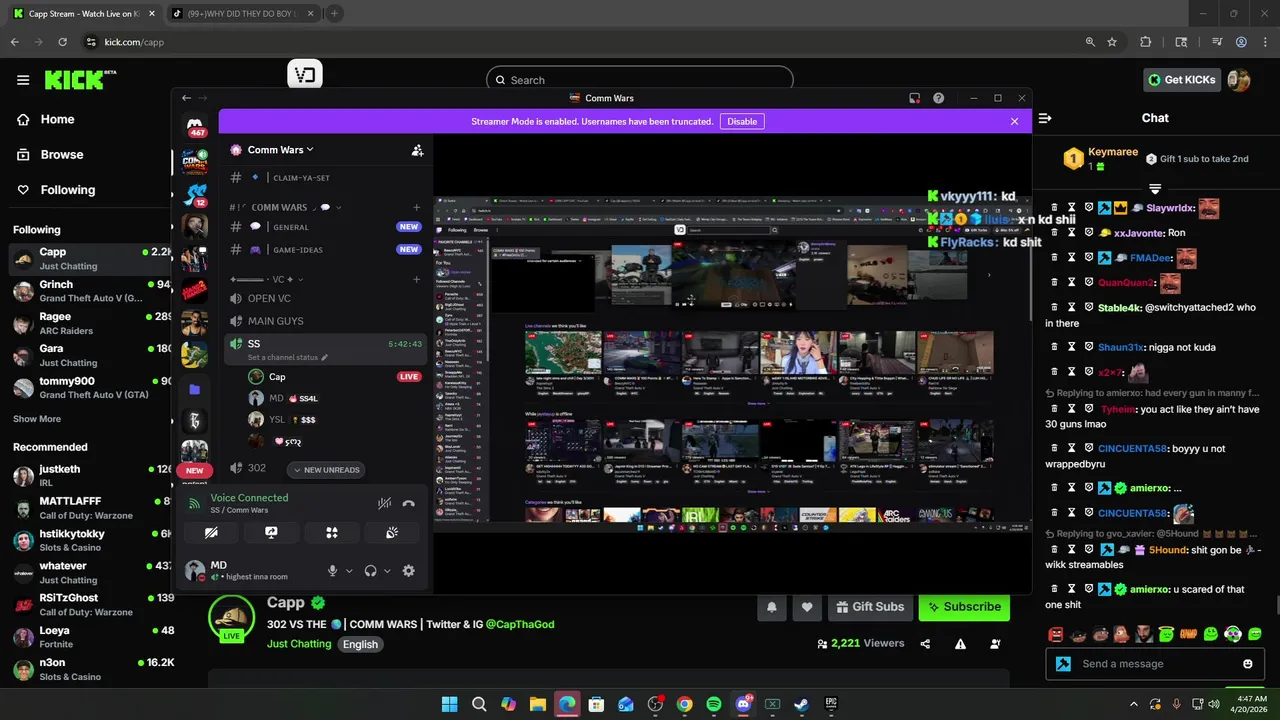Image resolution: width=1280 pixels, height=720 pixels.
Task: Open the emoji picker in chat box
Action: coord(1247,664)
